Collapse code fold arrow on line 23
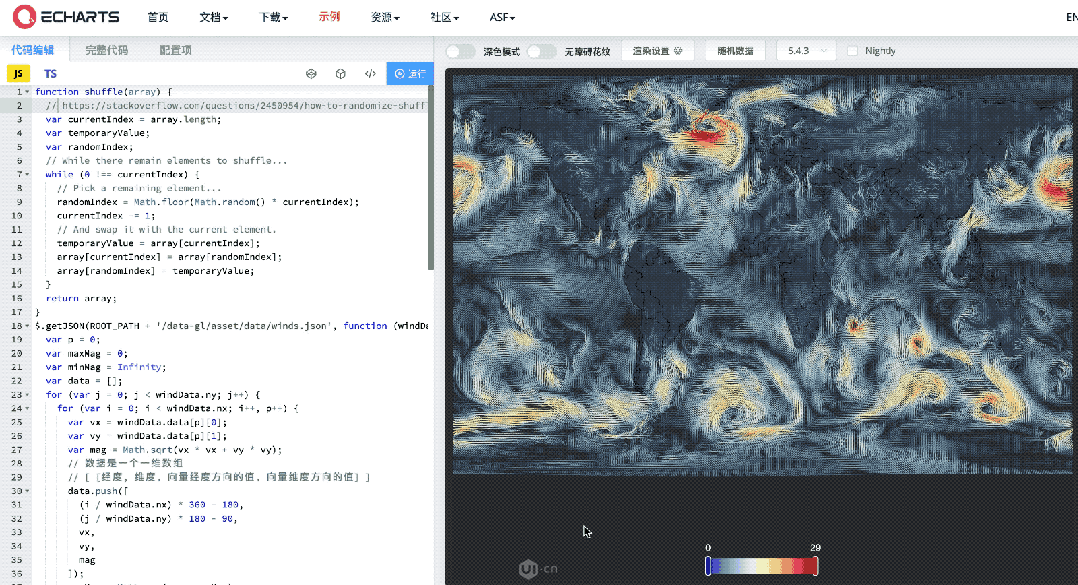The width and height of the screenshot is (1078, 585). tap(28, 395)
